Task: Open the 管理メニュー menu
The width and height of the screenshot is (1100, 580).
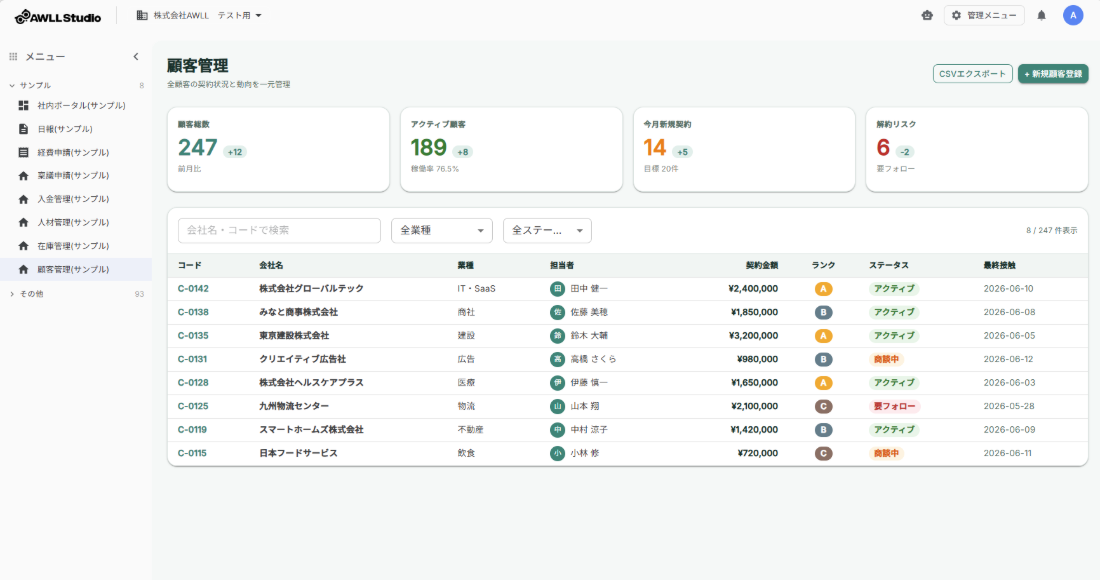Action: click(984, 15)
